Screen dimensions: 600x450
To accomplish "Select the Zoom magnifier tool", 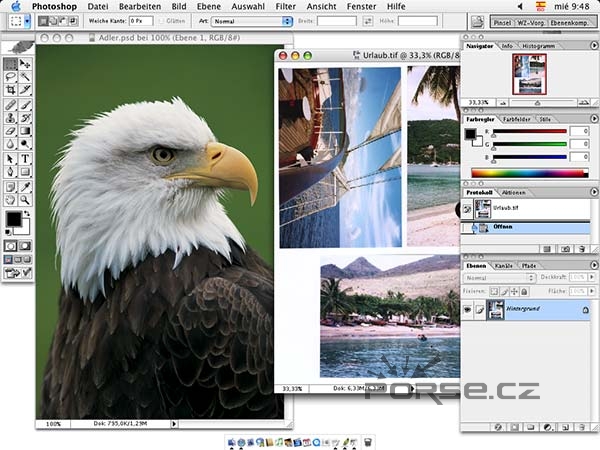I will click(25, 200).
